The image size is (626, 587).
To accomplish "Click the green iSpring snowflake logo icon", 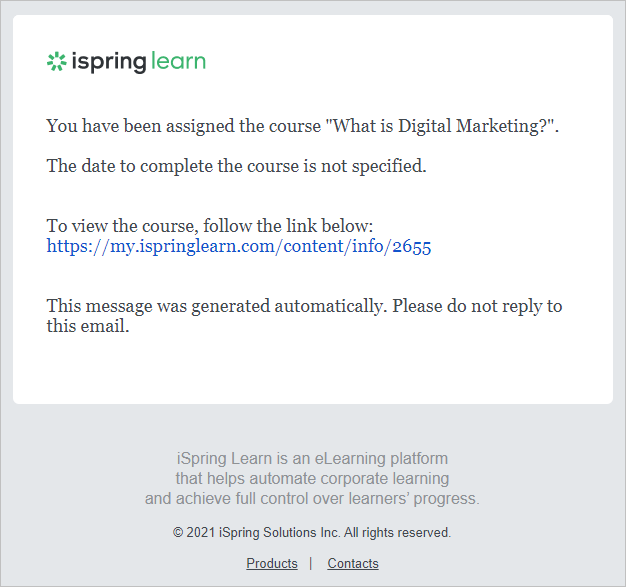I will tap(57, 62).
